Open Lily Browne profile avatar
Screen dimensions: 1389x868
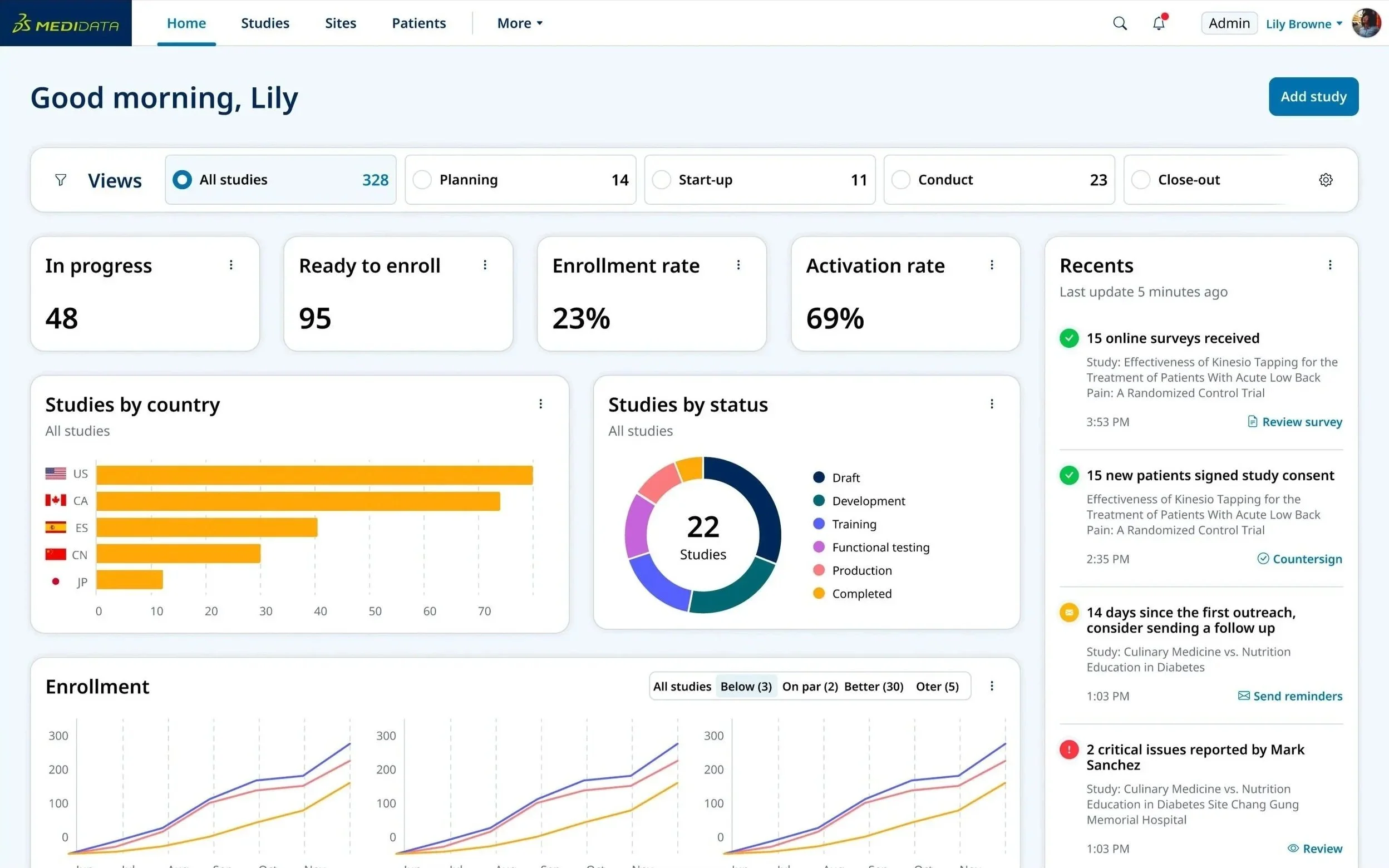coord(1366,23)
